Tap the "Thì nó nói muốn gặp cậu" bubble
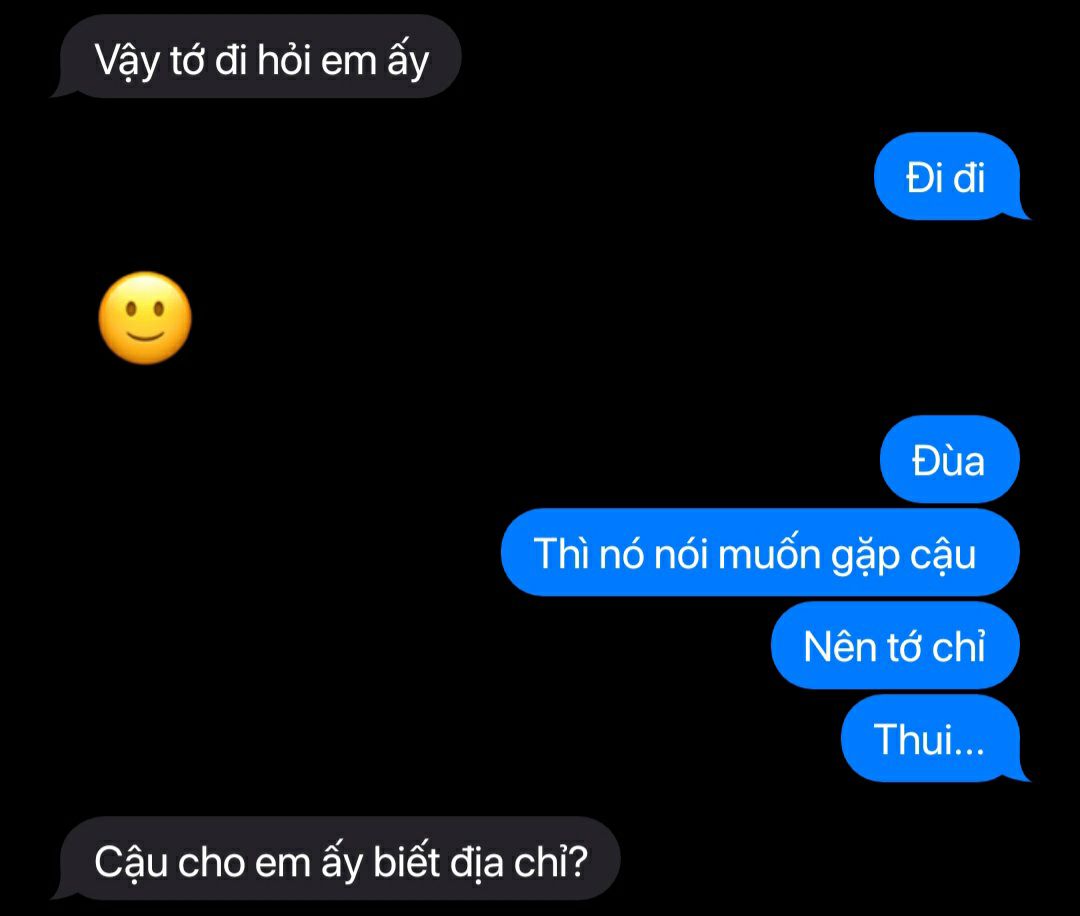 760,552
